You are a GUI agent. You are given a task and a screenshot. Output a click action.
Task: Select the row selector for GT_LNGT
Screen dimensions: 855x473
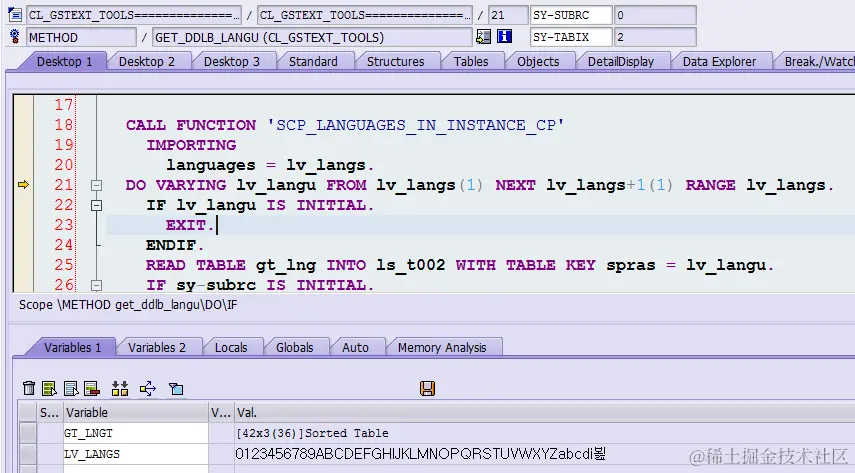[27, 433]
